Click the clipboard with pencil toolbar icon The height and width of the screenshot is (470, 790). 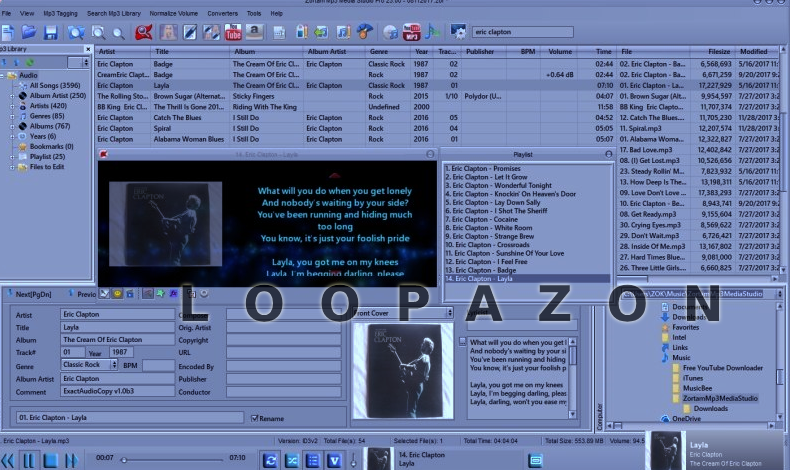(301, 32)
